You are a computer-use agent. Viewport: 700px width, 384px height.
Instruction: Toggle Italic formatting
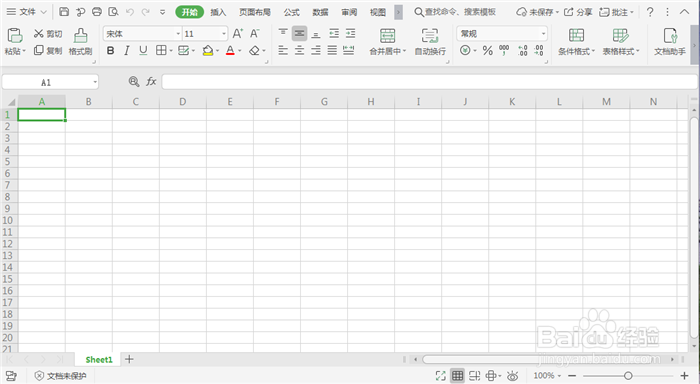[127, 50]
